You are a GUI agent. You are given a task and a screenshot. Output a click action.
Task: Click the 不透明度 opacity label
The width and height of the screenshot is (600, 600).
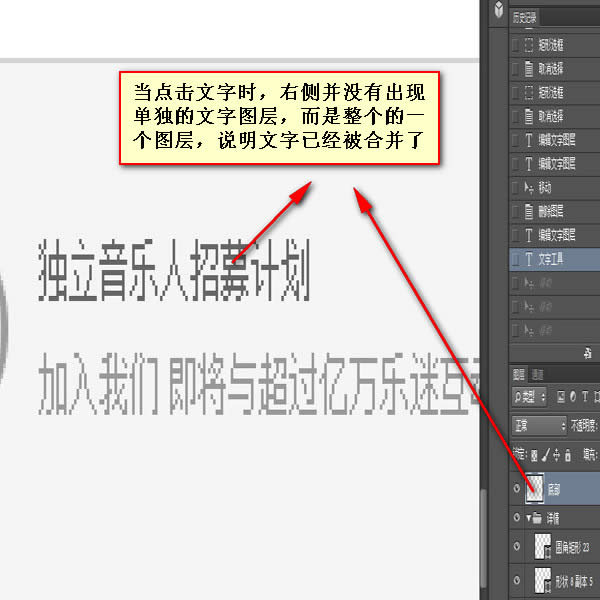584,426
